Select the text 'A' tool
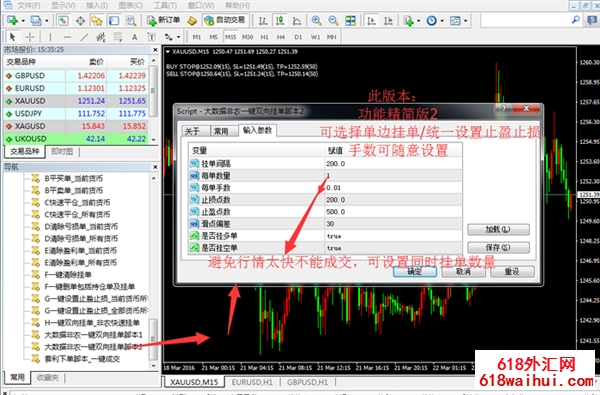This screenshot has width=600, height=395. 134,37
